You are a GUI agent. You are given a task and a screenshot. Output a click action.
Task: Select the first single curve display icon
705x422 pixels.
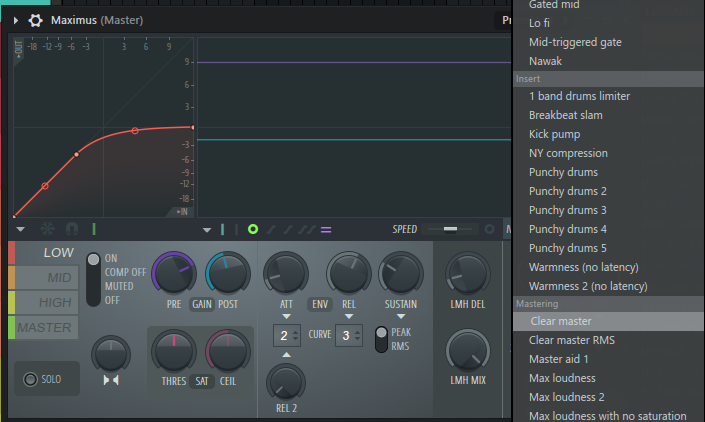click(271, 230)
